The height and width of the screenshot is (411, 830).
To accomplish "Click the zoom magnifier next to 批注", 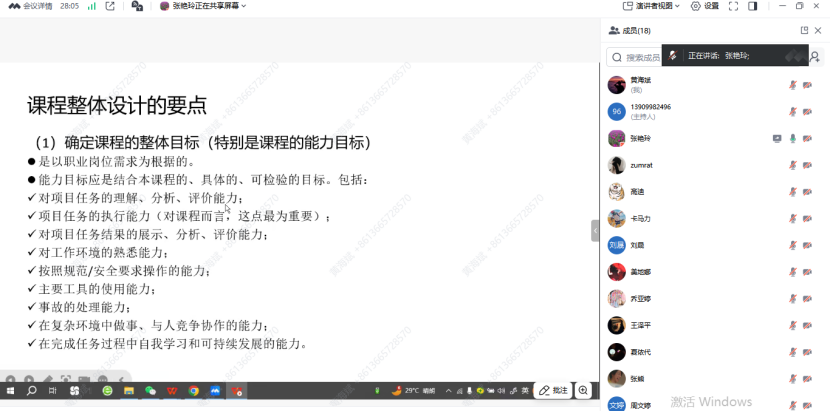I will 583,390.
